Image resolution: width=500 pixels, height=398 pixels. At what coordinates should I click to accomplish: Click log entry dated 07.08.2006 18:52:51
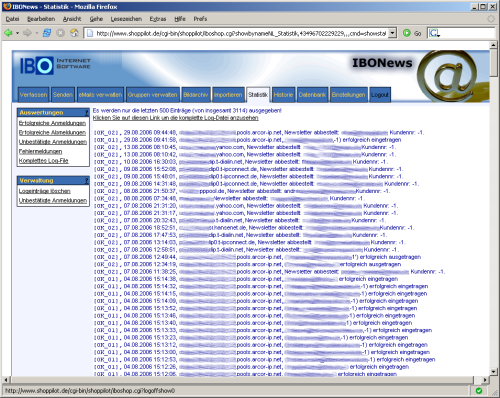(x=254, y=228)
